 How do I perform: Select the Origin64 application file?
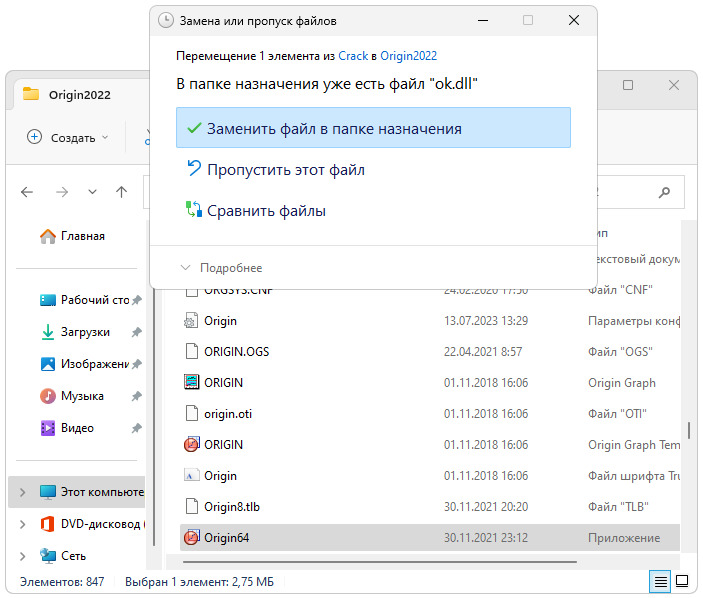430,537
